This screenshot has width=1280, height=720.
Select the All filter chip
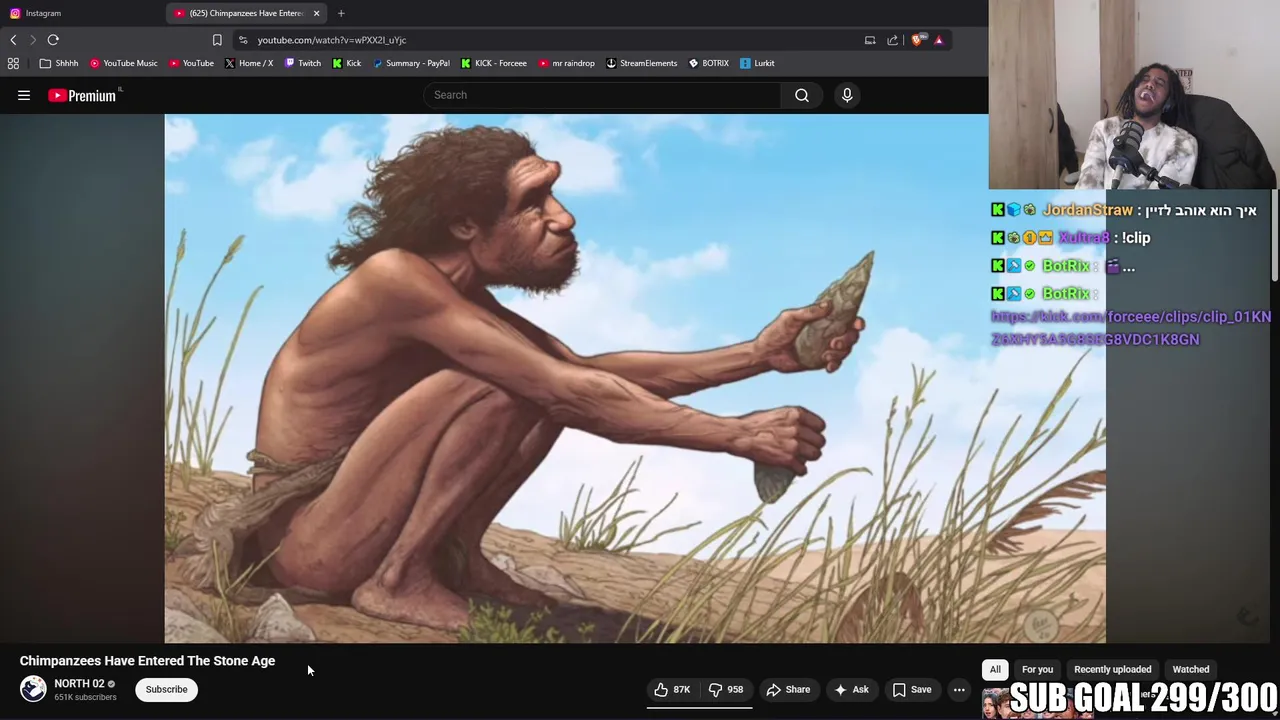(x=995, y=669)
